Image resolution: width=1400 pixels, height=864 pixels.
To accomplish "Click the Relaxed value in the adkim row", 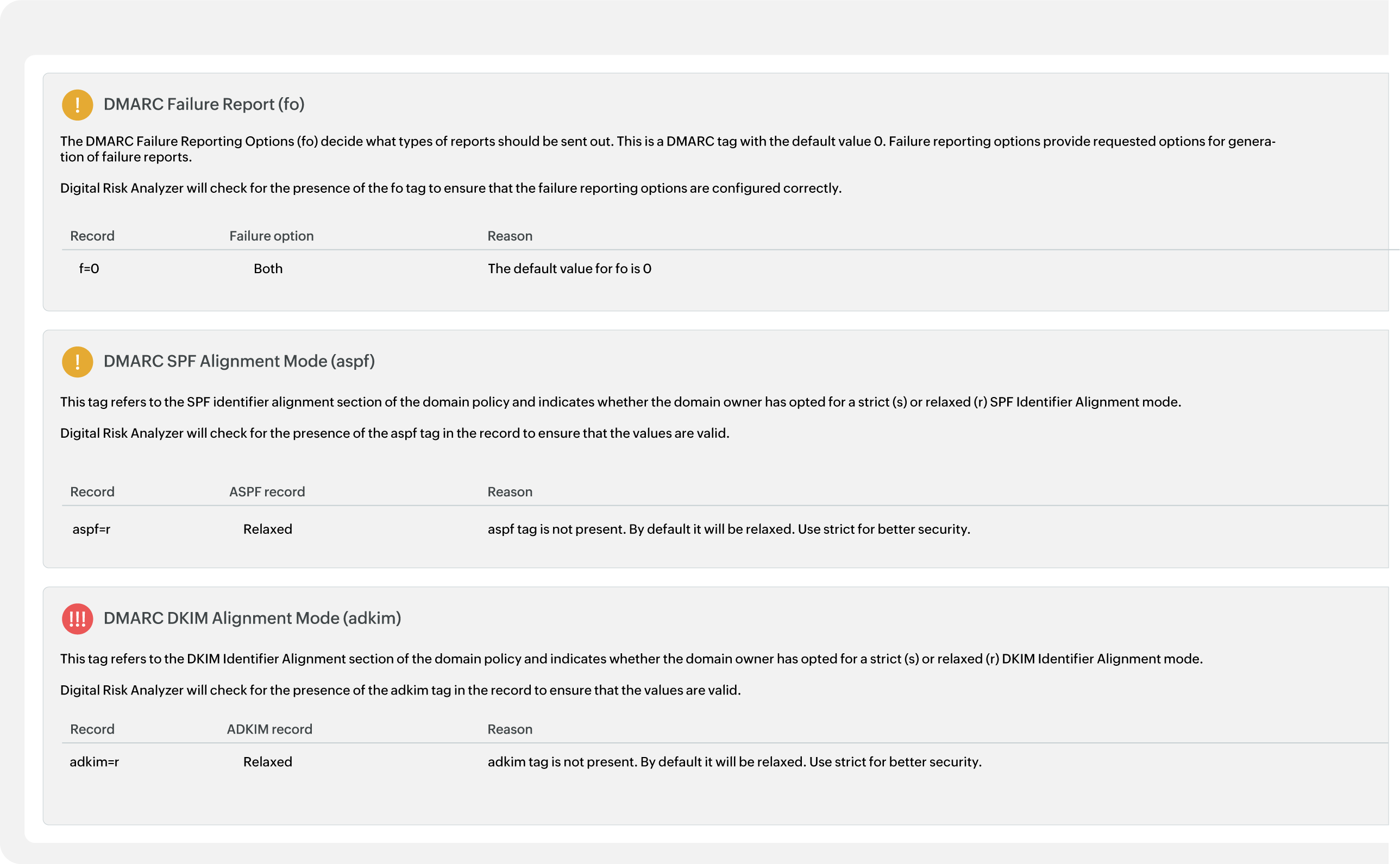I will (x=267, y=762).
